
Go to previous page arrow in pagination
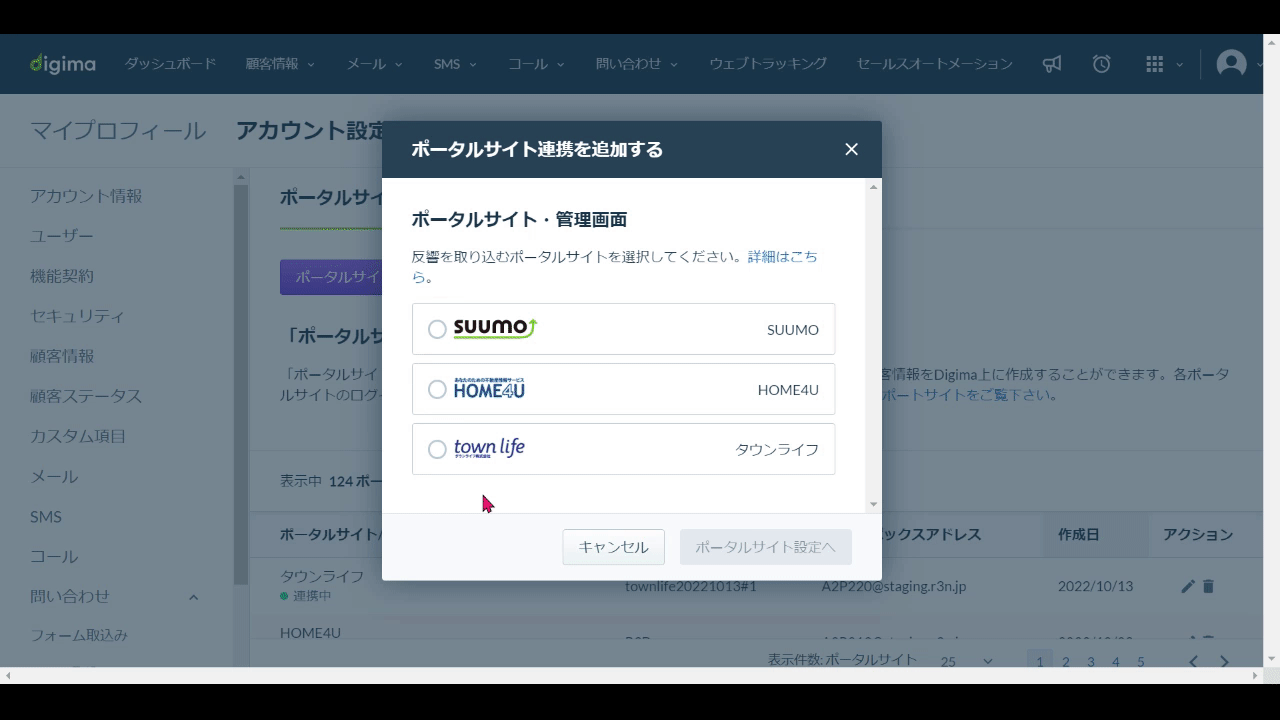click(1193, 661)
